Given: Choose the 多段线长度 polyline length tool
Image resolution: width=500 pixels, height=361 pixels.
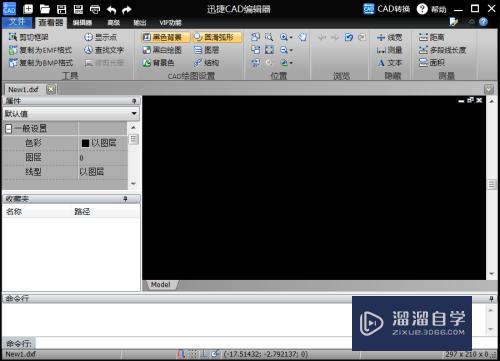Looking at the screenshot, I should click(442, 50).
